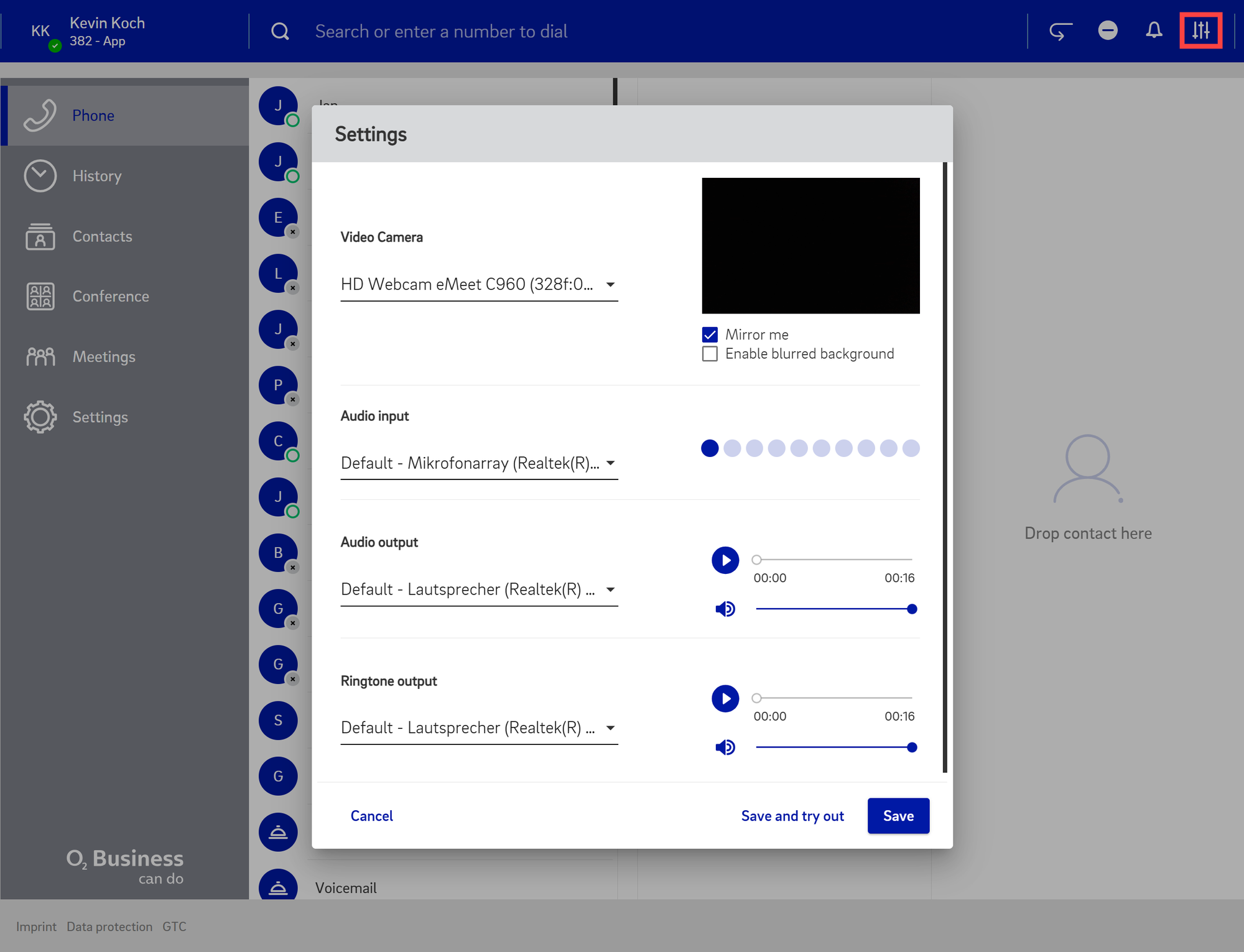This screenshot has width=1244, height=952.
Task: Click the audio settings equalizer icon
Action: tap(1200, 30)
